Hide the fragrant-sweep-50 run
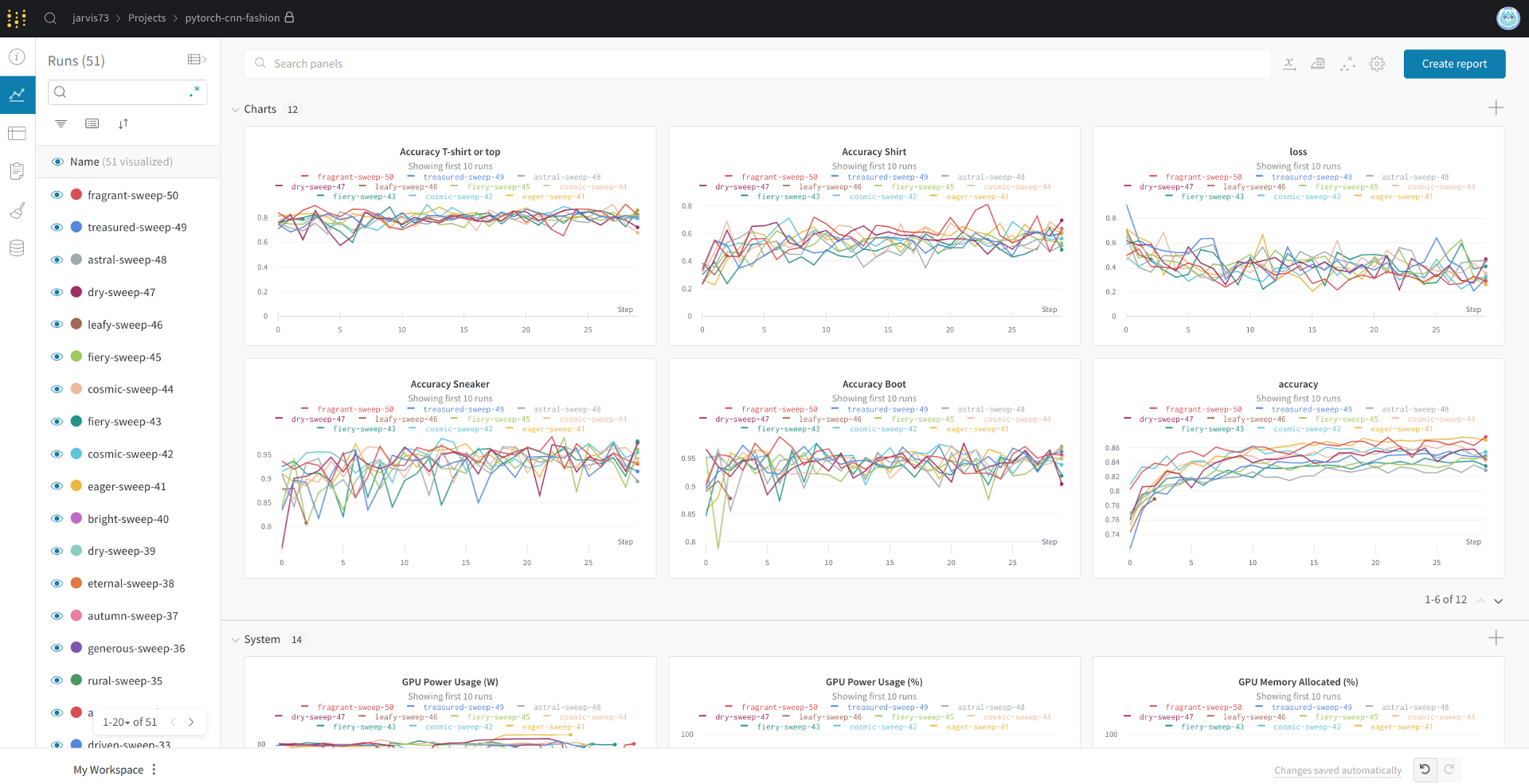Viewport: 1529px width, 784px height. coord(57,195)
